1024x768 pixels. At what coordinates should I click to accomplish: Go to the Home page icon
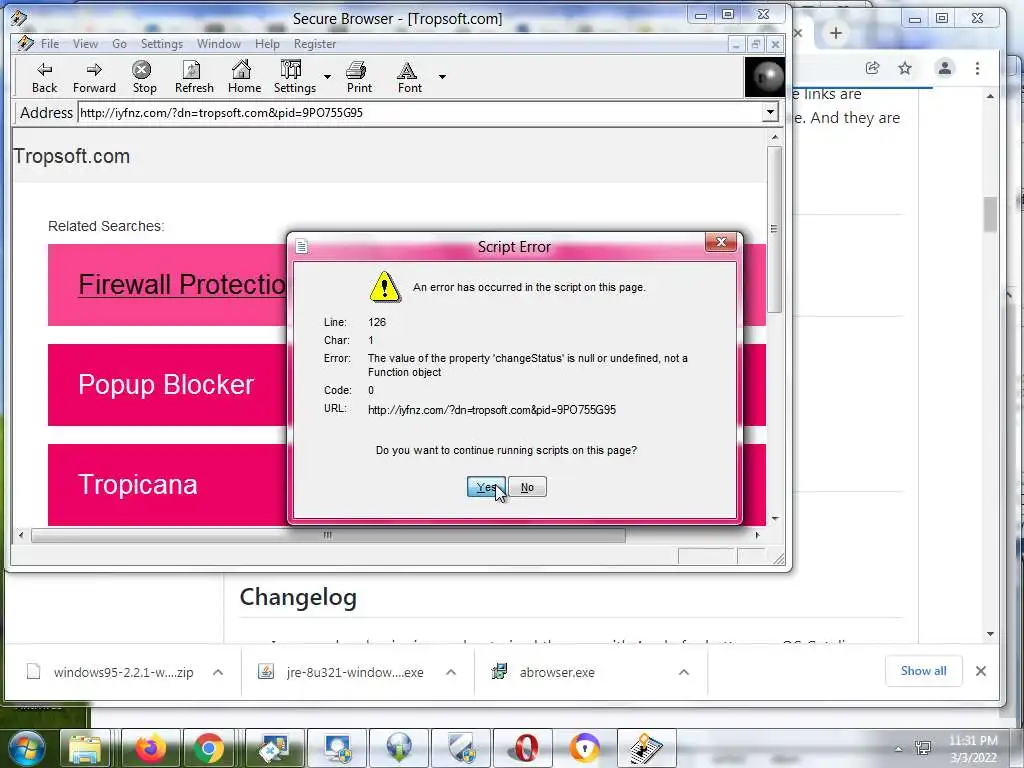coord(244,77)
